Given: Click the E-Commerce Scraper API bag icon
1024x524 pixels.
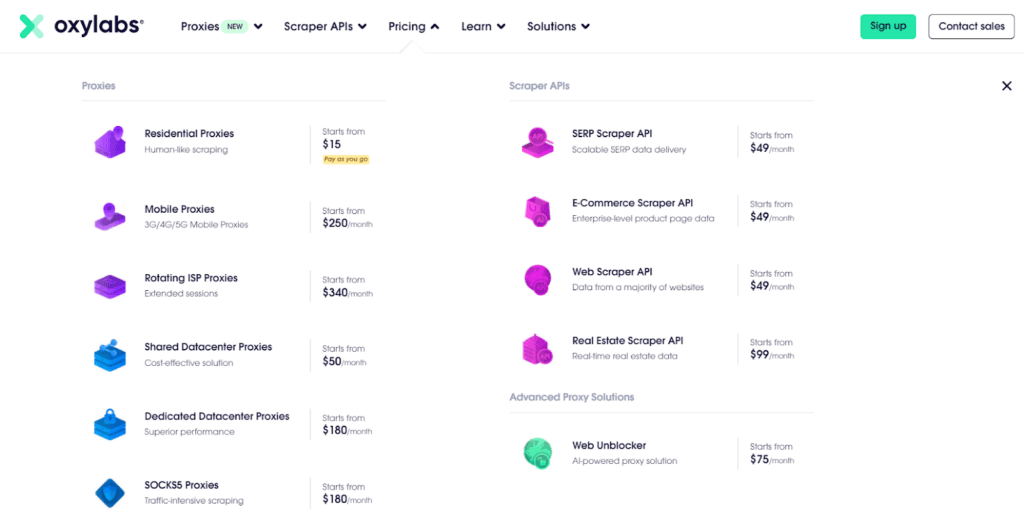Looking at the screenshot, I should [537, 211].
